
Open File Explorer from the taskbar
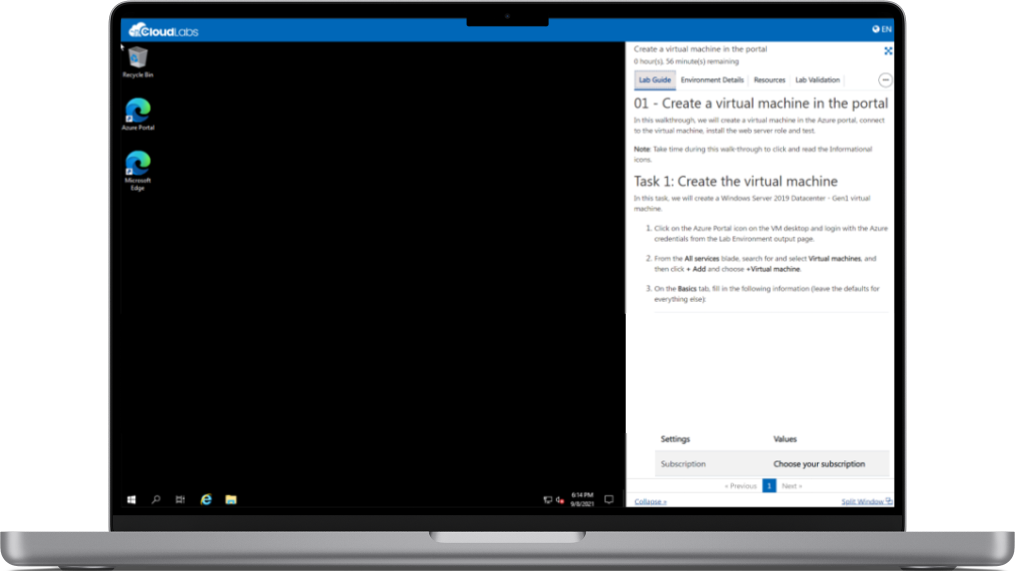point(230,499)
